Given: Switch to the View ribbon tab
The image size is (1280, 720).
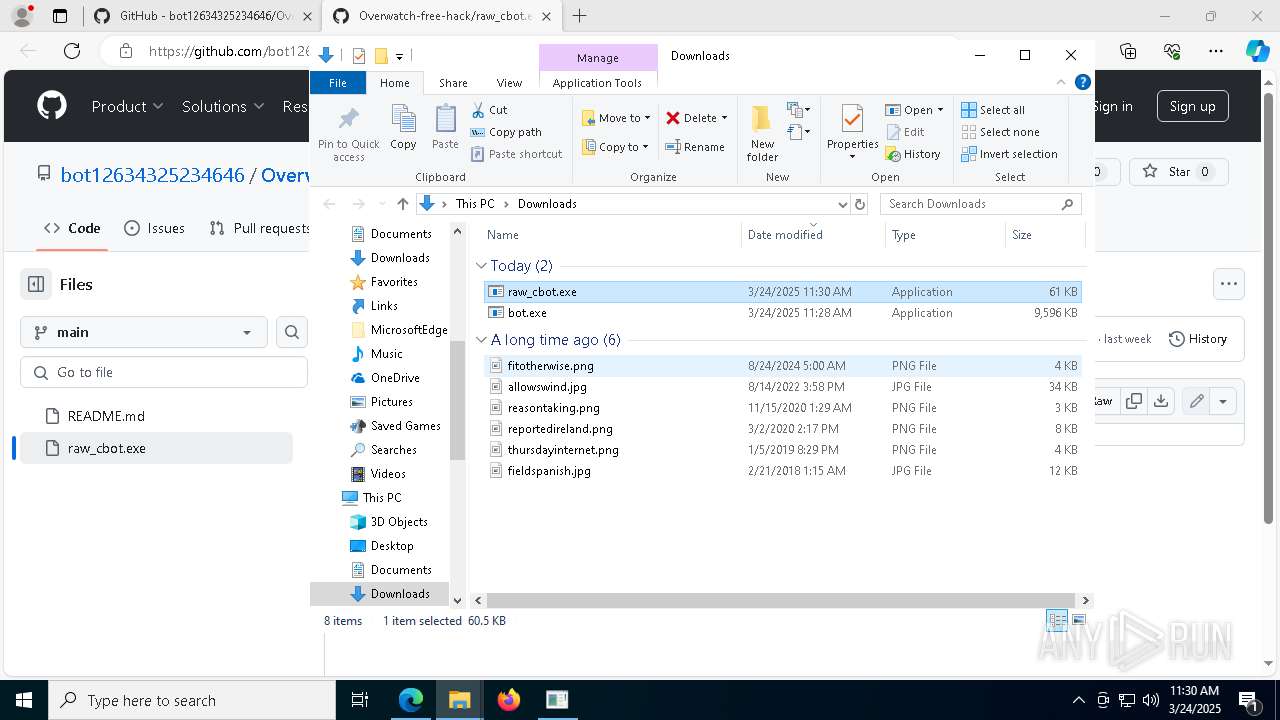Looking at the screenshot, I should pos(509,83).
